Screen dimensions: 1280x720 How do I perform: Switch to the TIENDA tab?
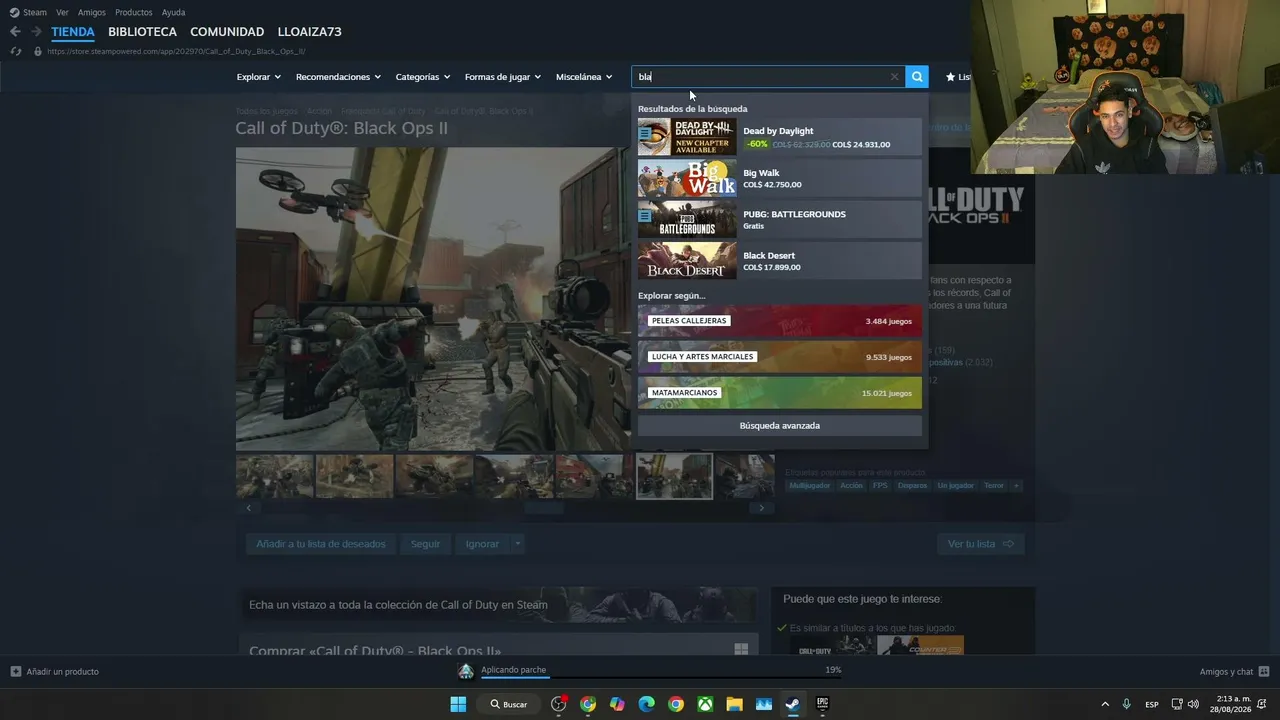[x=73, y=32]
